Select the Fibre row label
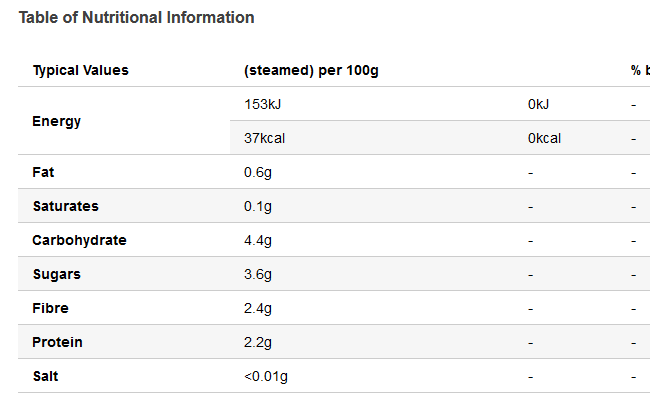This screenshot has width=650, height=415. (51, 308)
